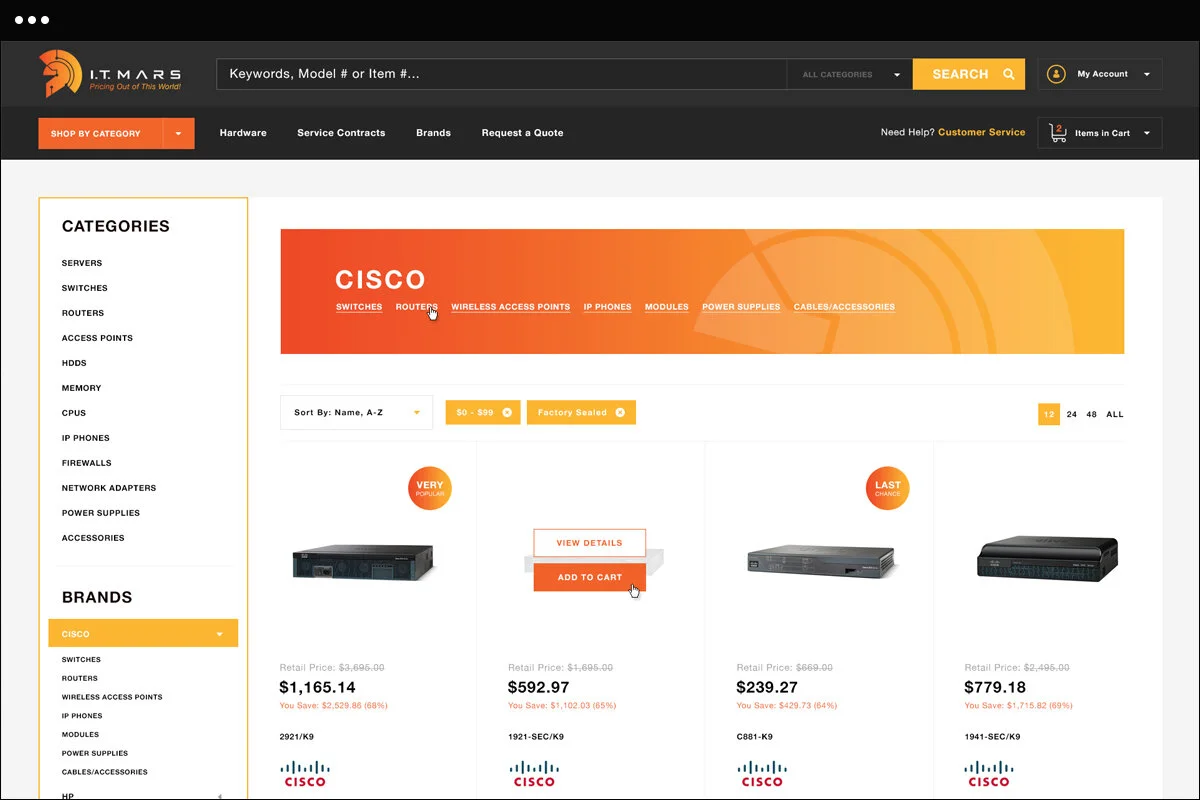Click the Customer Service link

981,131
